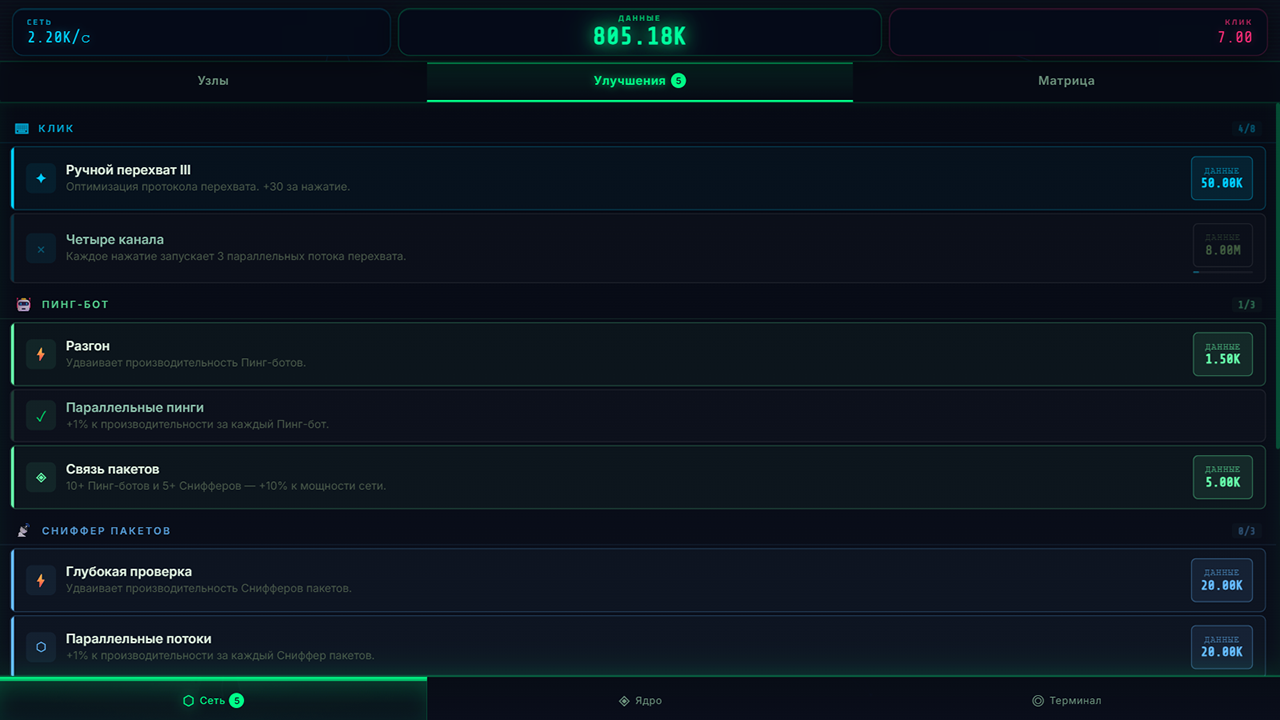This screenshot has height=720, width=1280.
Task: Click the robot icon next to ПИНГ-БОТ
Action: pyautogui.click(x=21, y=304)
